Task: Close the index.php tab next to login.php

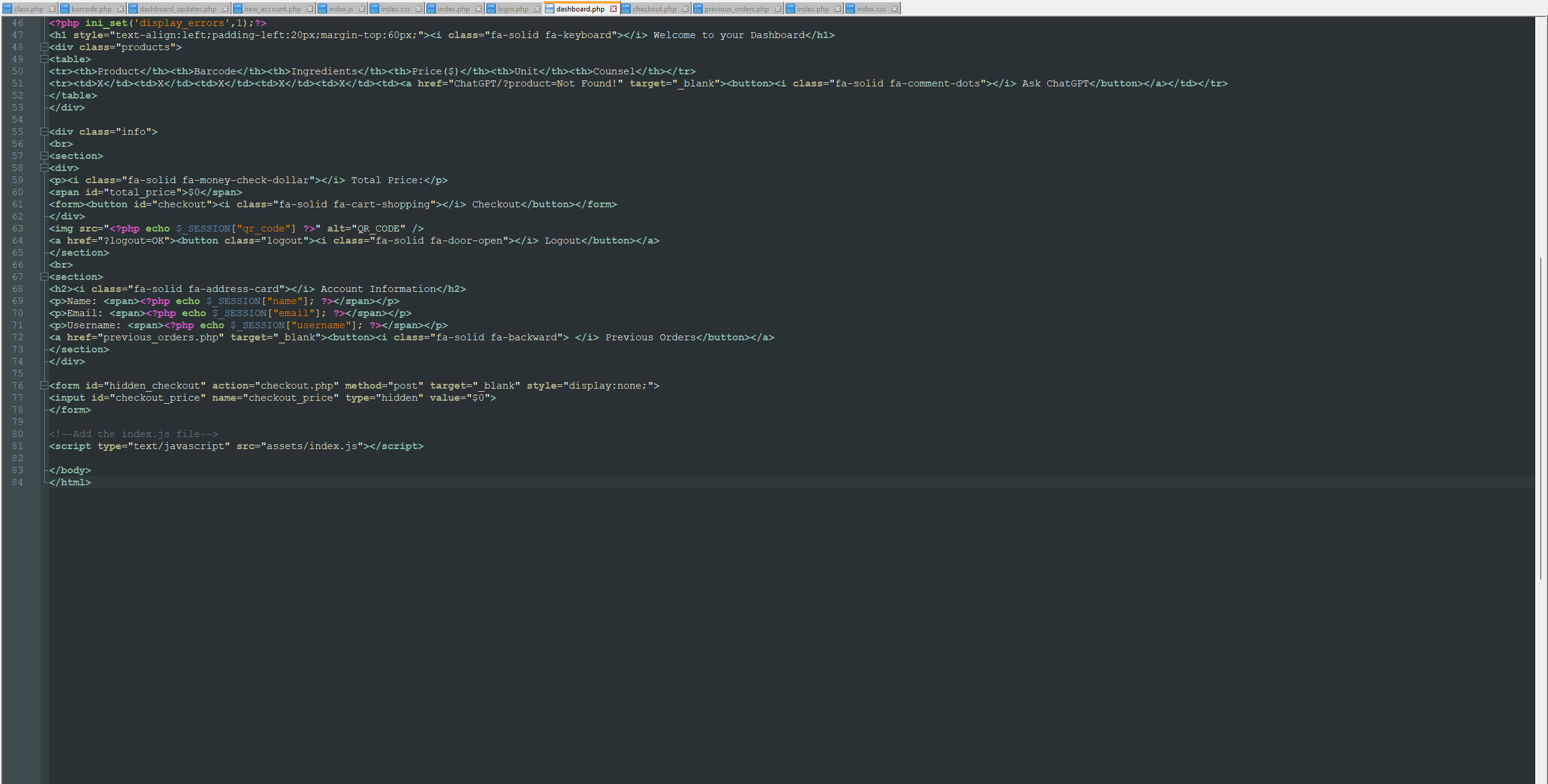Action: pyautogui.click(x=478, y=8)
